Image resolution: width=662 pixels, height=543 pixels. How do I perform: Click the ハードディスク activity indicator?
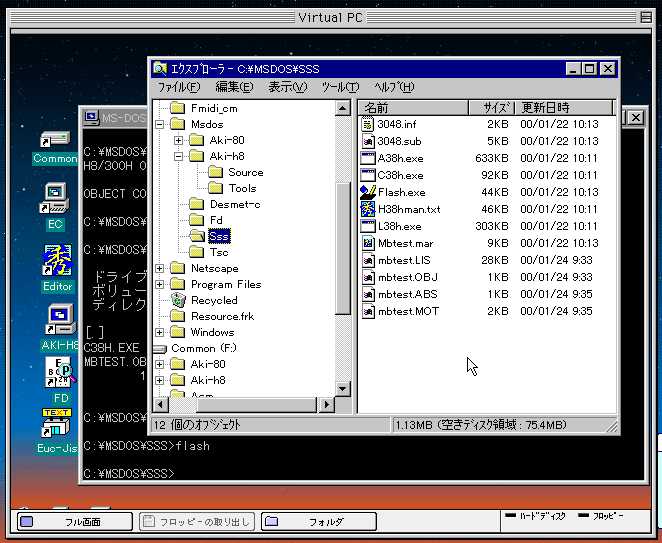(x=536, y=516)
